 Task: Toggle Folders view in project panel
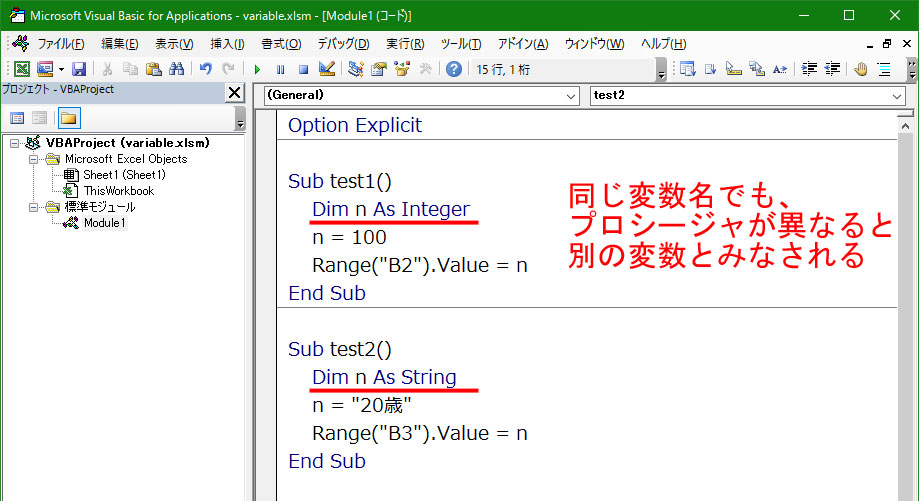(x=68, y=118)
